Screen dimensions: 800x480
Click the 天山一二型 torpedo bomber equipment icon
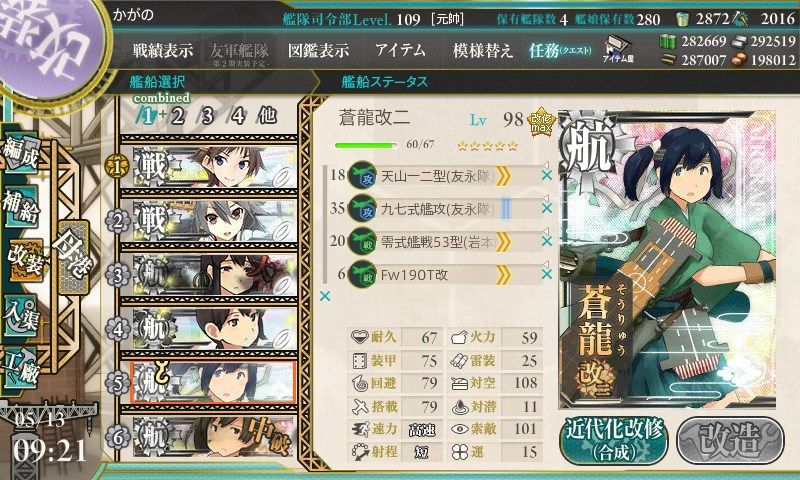click(363, 176)
